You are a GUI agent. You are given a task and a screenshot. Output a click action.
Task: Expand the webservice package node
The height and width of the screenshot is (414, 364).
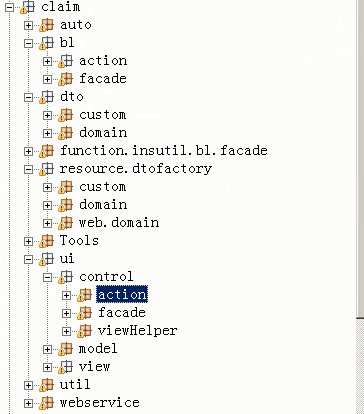click(x=28, y=403)
